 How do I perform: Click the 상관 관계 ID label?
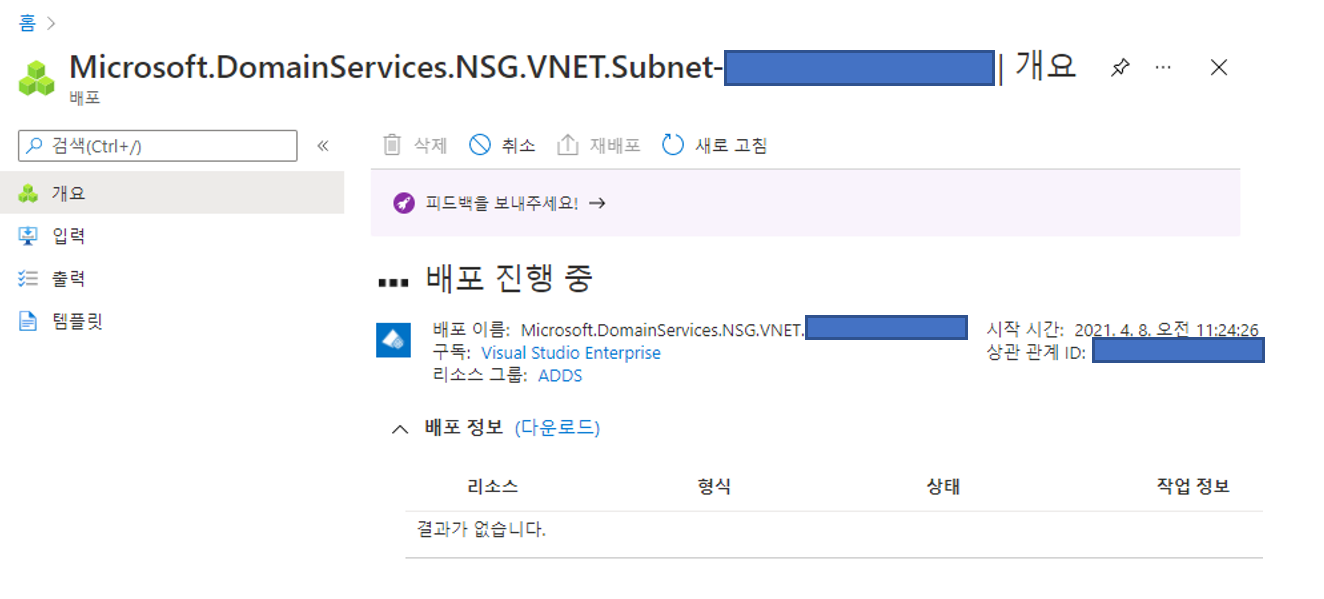coord(1036,353)
